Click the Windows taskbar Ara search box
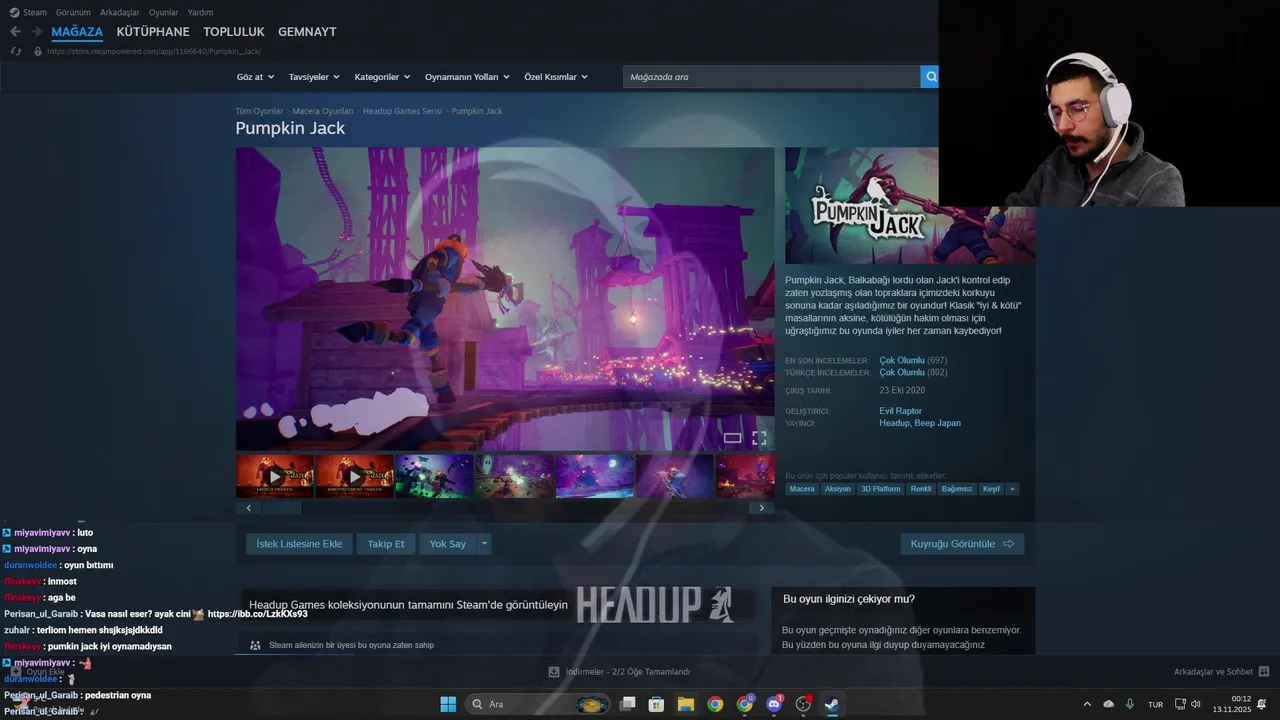The height and width of the screenshot is (720, 1280). (x=540, y=704)
